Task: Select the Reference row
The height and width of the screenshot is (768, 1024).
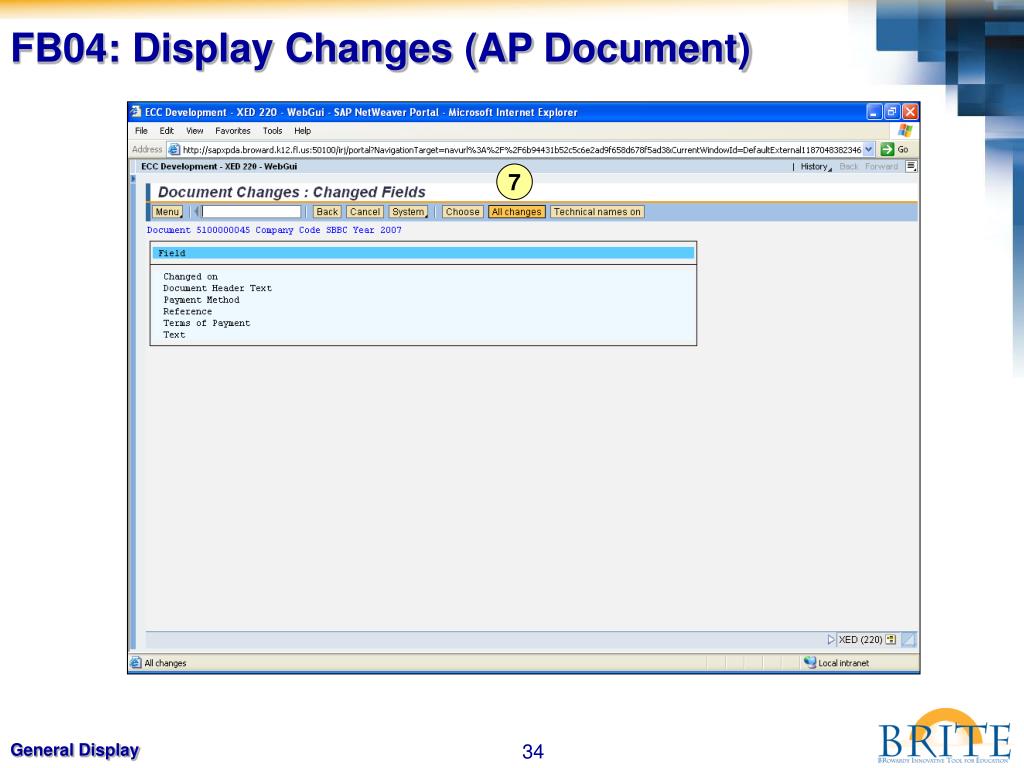Action: click(x=187, y=312)
